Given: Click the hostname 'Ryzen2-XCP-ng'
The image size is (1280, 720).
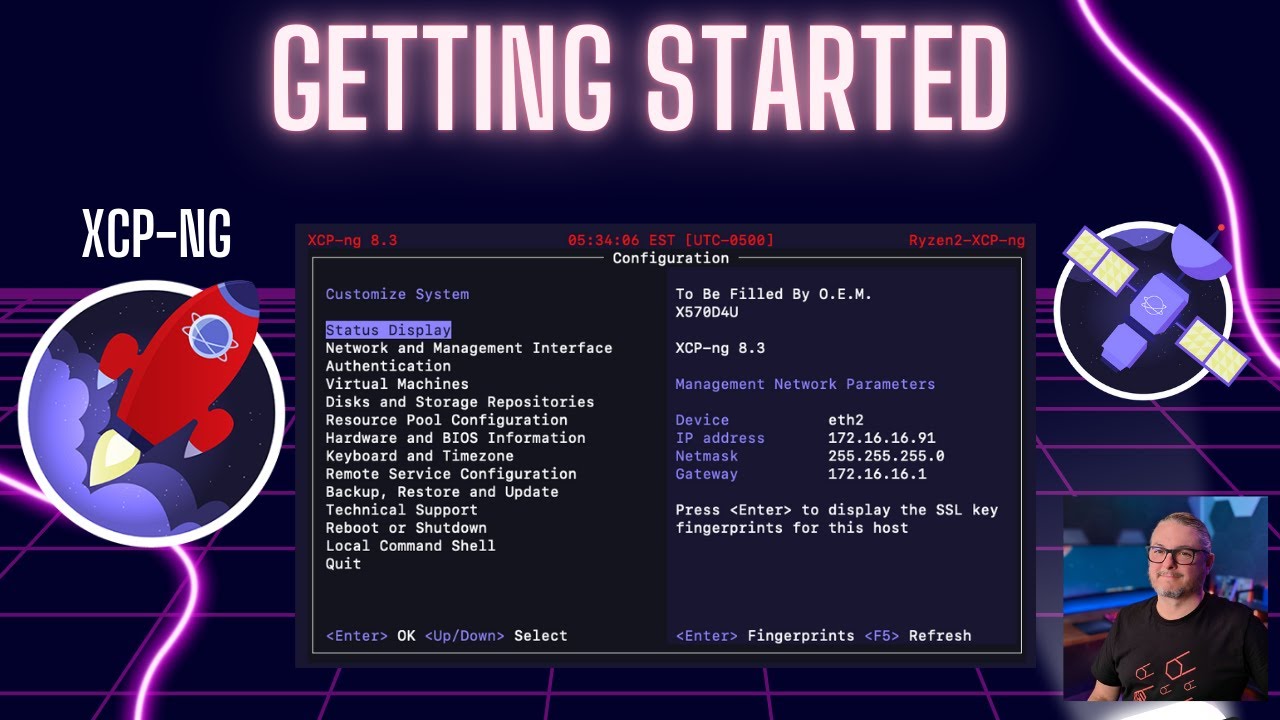Looking at the screenshot, I should click(967, 240).
